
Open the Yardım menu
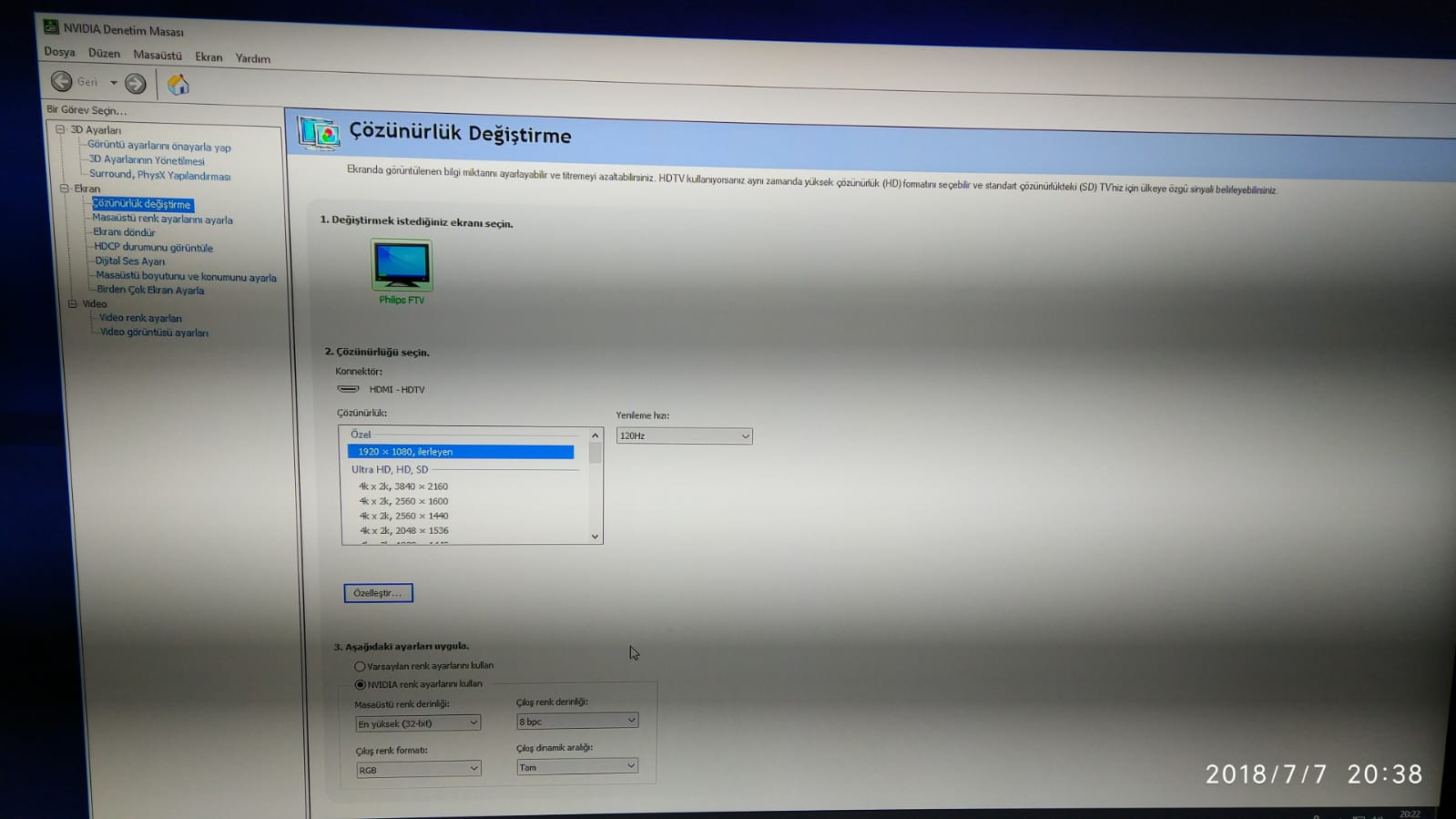click(253, 59)
